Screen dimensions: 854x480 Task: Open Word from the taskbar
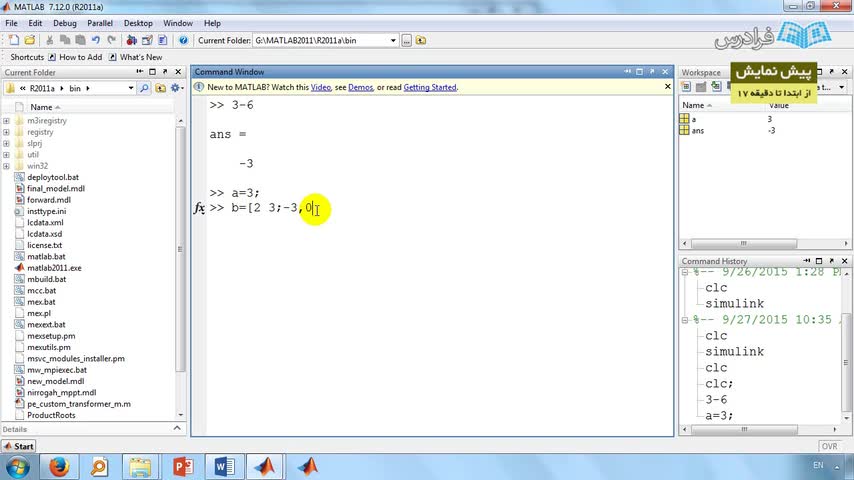pyautogui.click(x=224, y=467)
